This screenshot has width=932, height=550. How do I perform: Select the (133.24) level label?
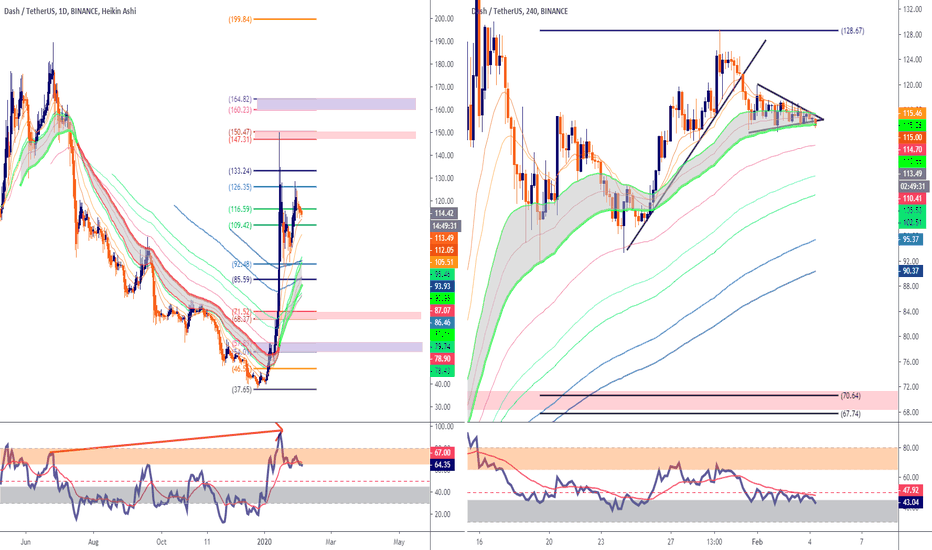pyautogui.click(x=240, y=171)
